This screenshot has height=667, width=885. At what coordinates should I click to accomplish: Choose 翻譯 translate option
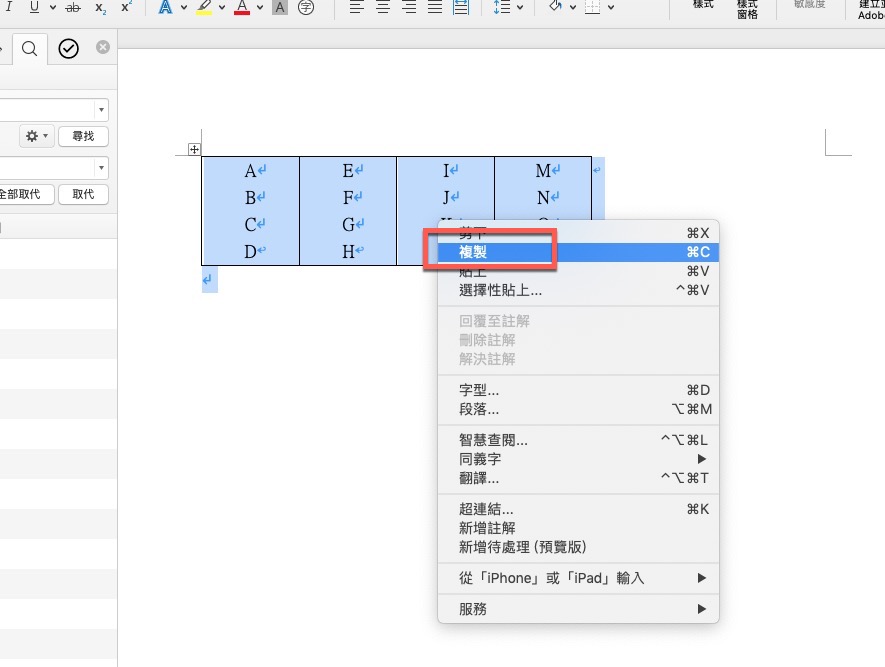pos(578,478)
